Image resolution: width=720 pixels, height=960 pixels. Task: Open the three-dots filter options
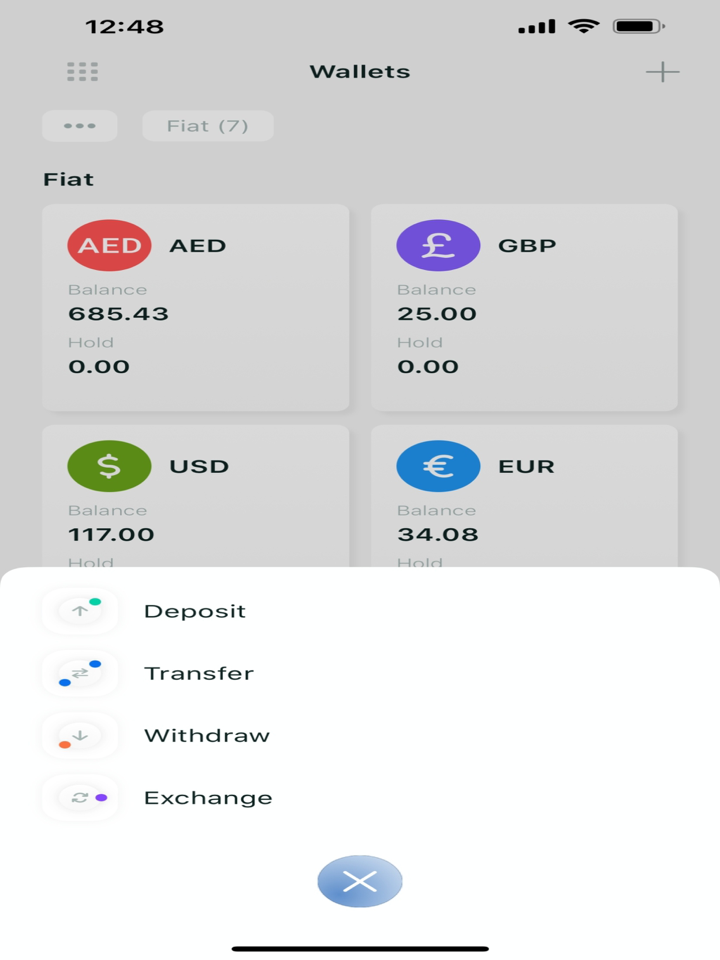(80, 126)
